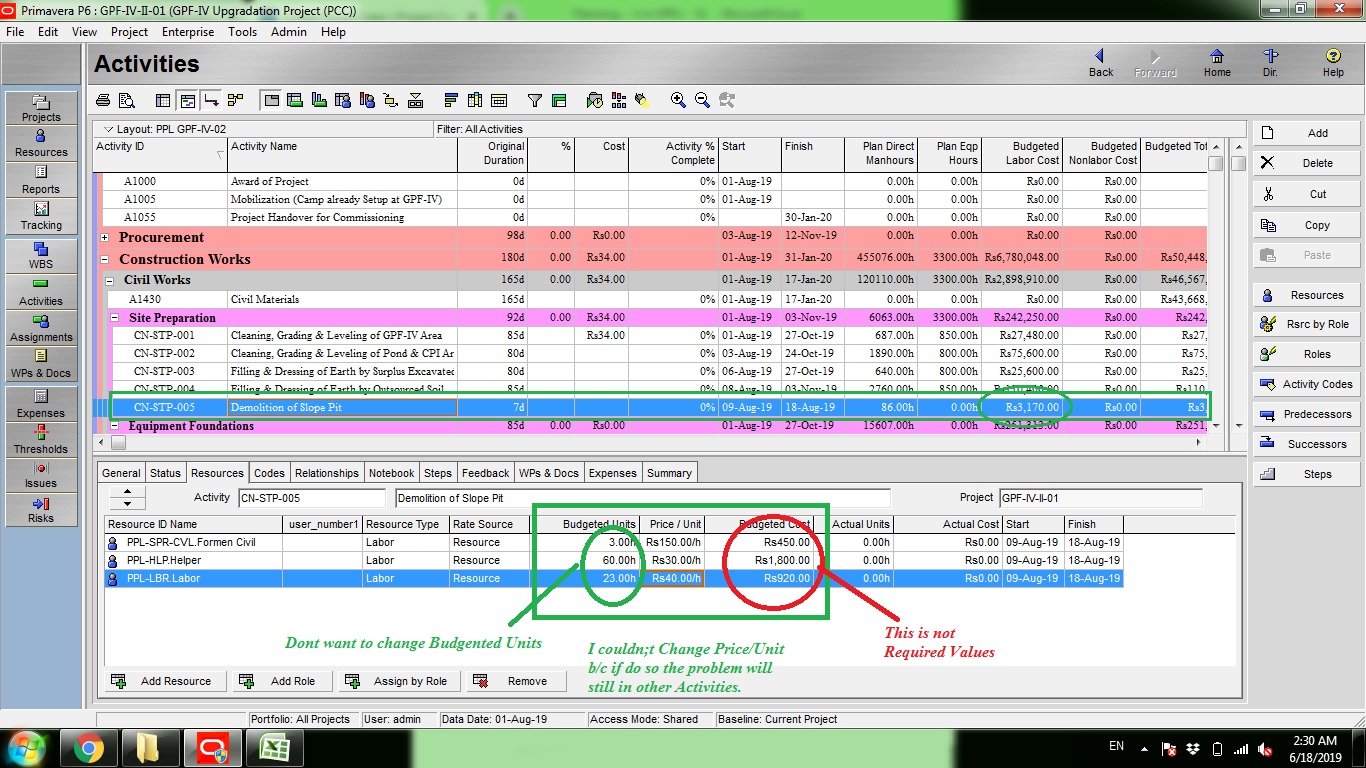Toggle the bottom layout show/hide icon
The height and width of the screenshot is (768, 1366).
pos(271,100)
